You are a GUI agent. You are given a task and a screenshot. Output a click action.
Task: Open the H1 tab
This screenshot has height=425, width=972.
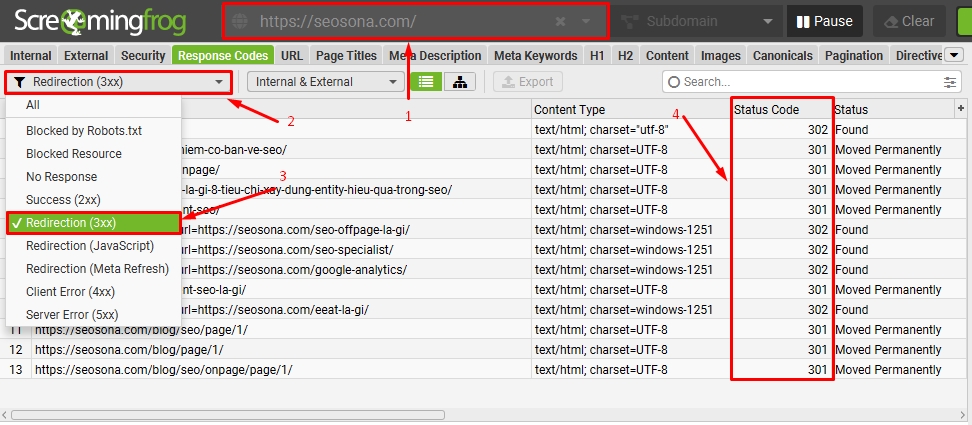[x=597, y=56]
